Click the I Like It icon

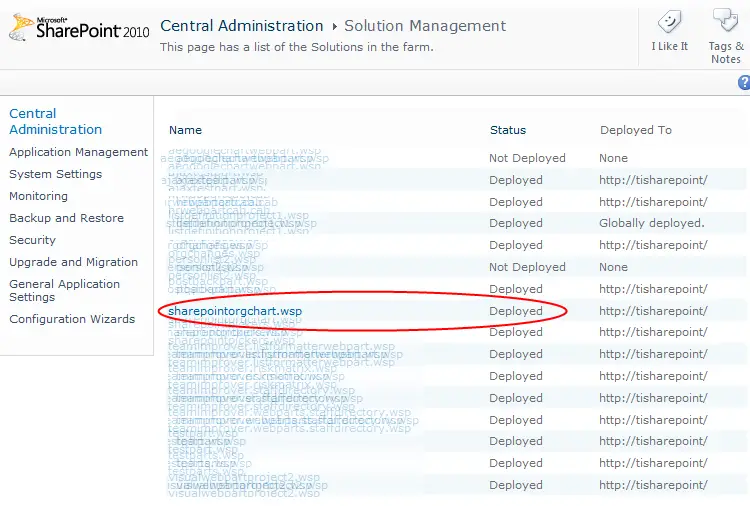(669, 22)
